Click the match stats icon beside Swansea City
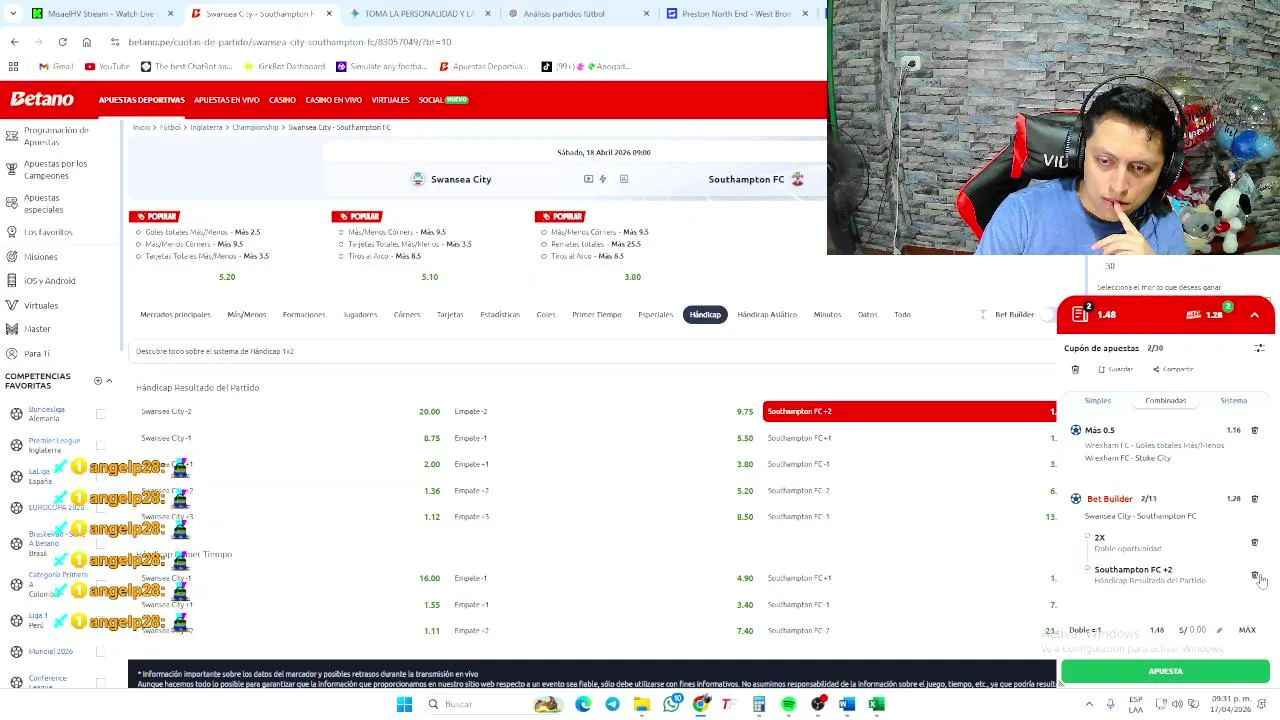 point(588,179)
